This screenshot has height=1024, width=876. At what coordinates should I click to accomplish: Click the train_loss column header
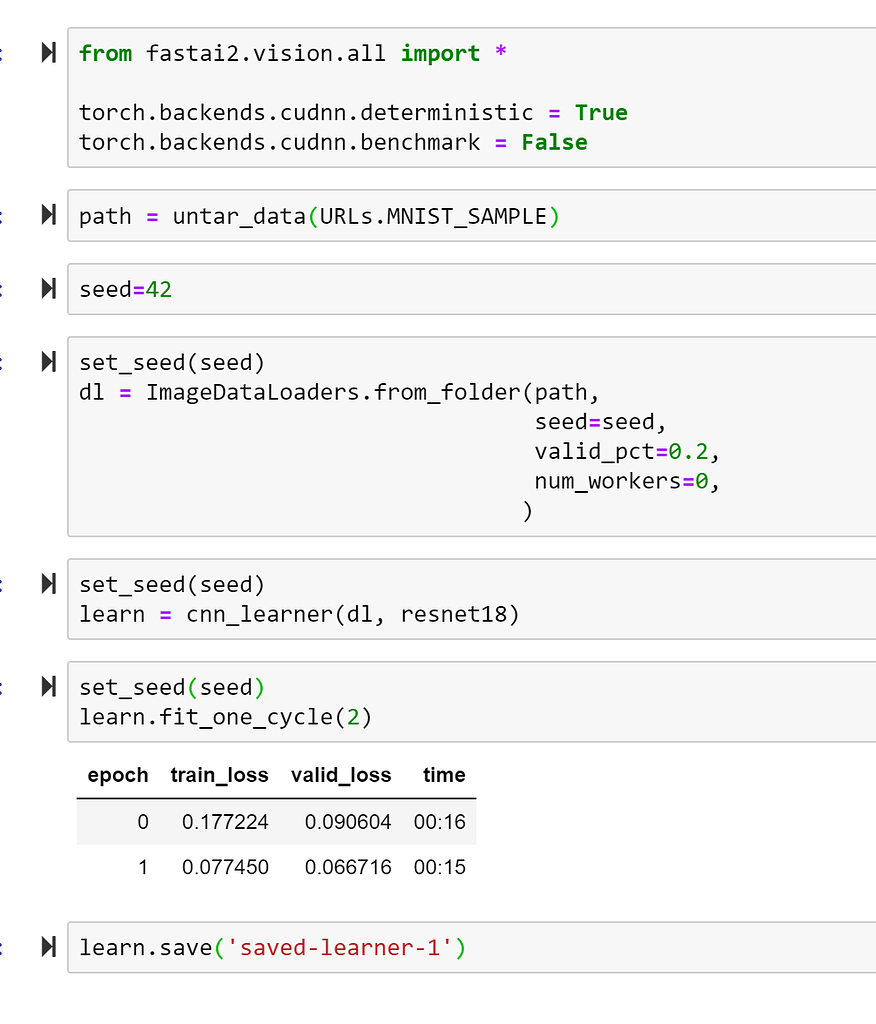tap(219, 775)
